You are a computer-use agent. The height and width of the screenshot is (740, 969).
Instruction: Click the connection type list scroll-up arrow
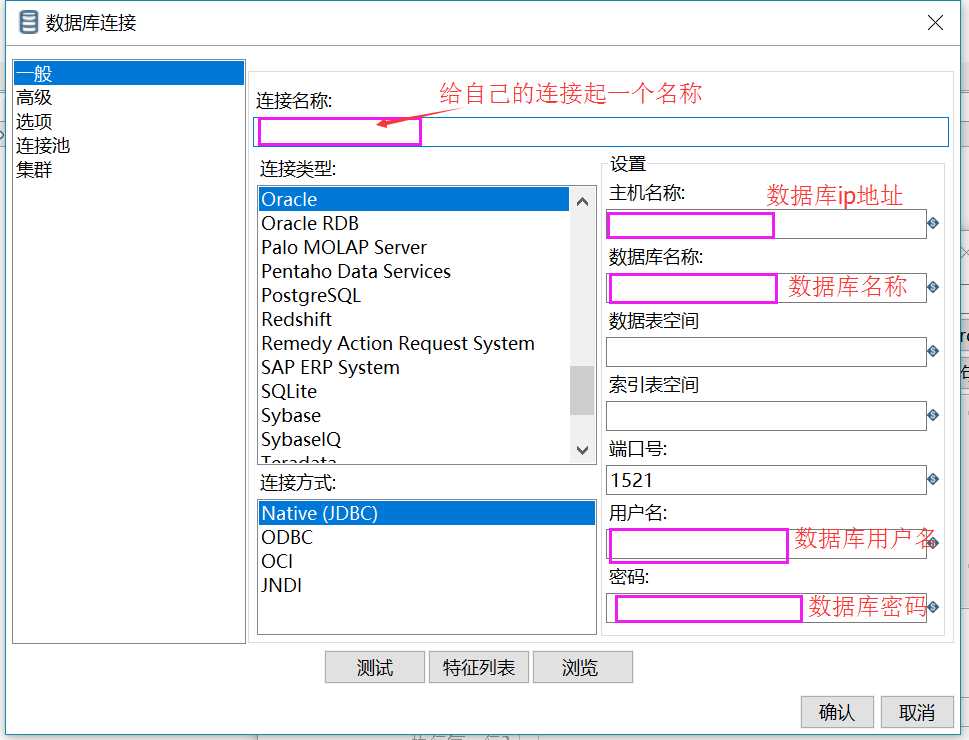click(x=582, y=202)
